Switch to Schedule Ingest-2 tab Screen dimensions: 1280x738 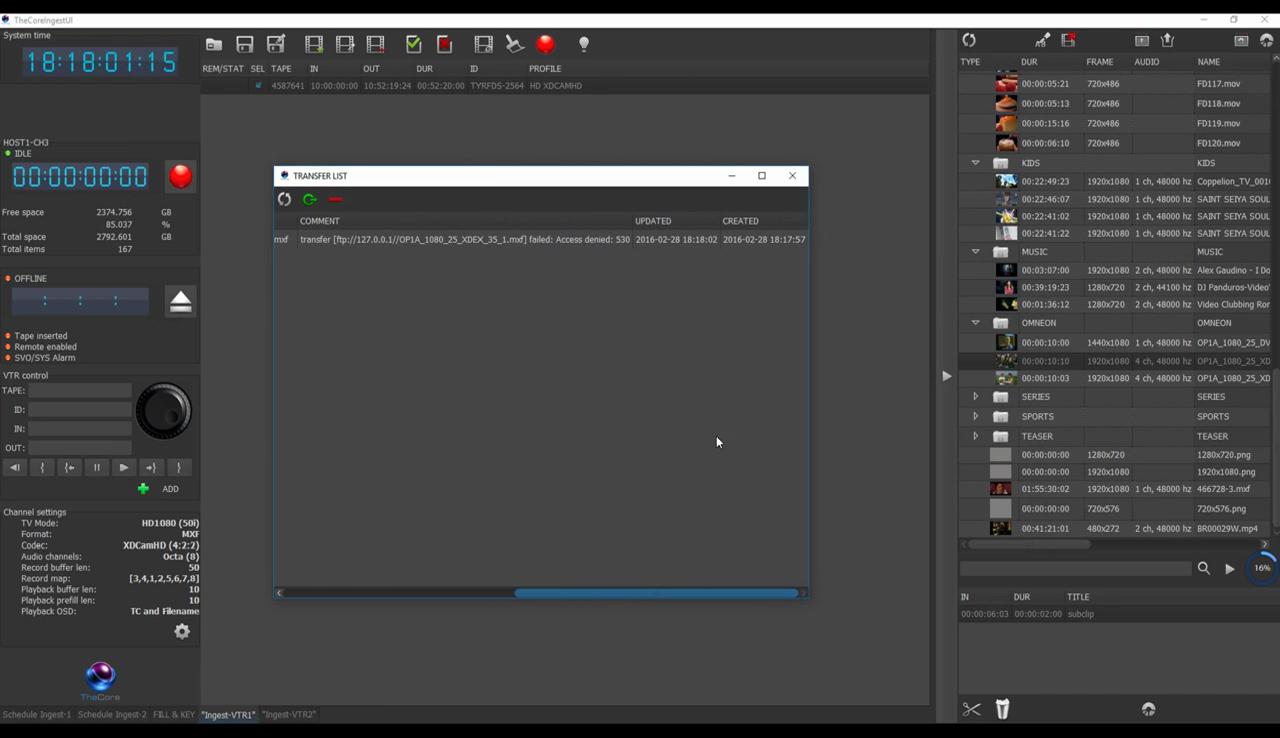[x=112, y=714]
